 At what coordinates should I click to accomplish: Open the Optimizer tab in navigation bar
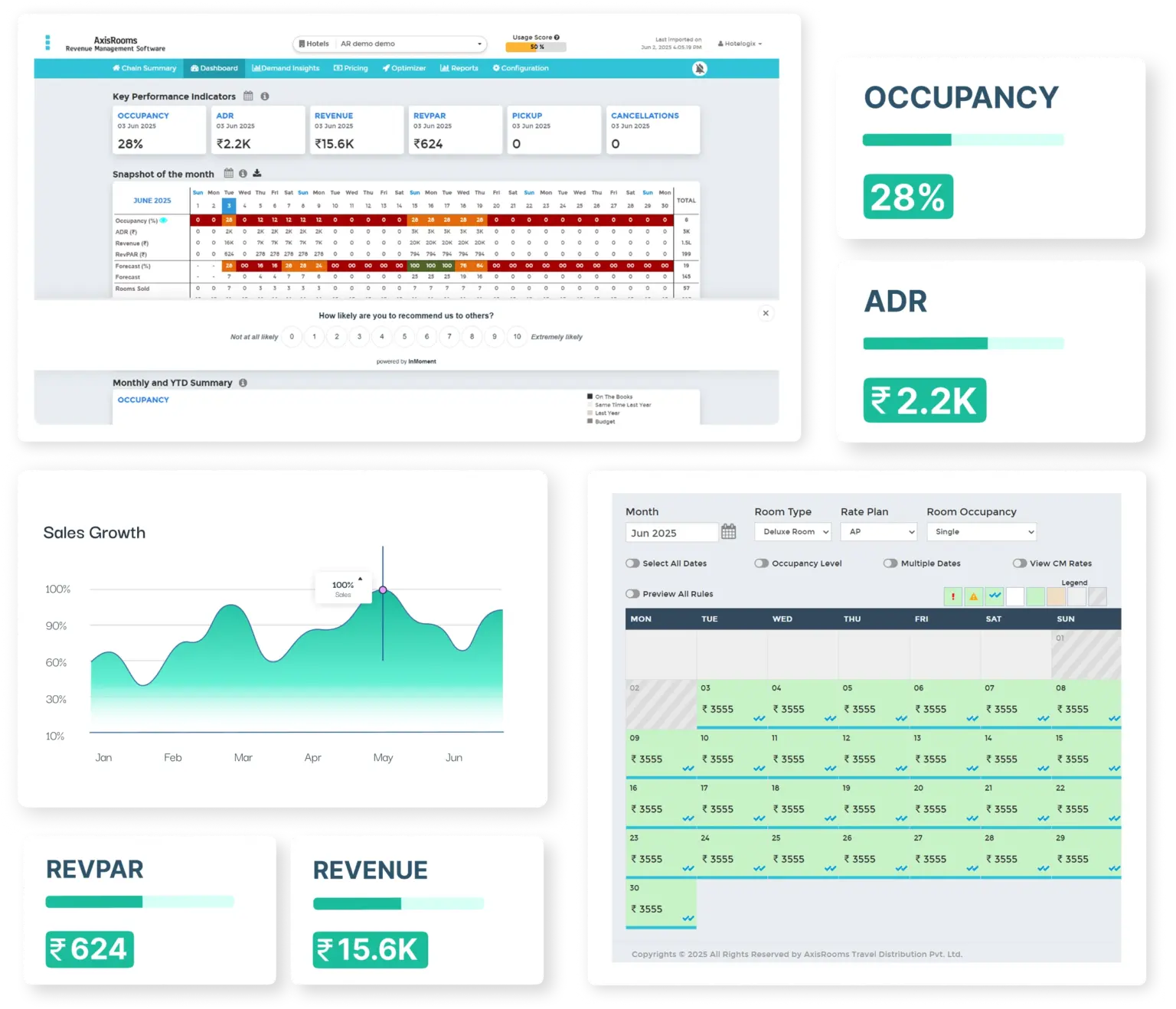click(x=404, y=68)
